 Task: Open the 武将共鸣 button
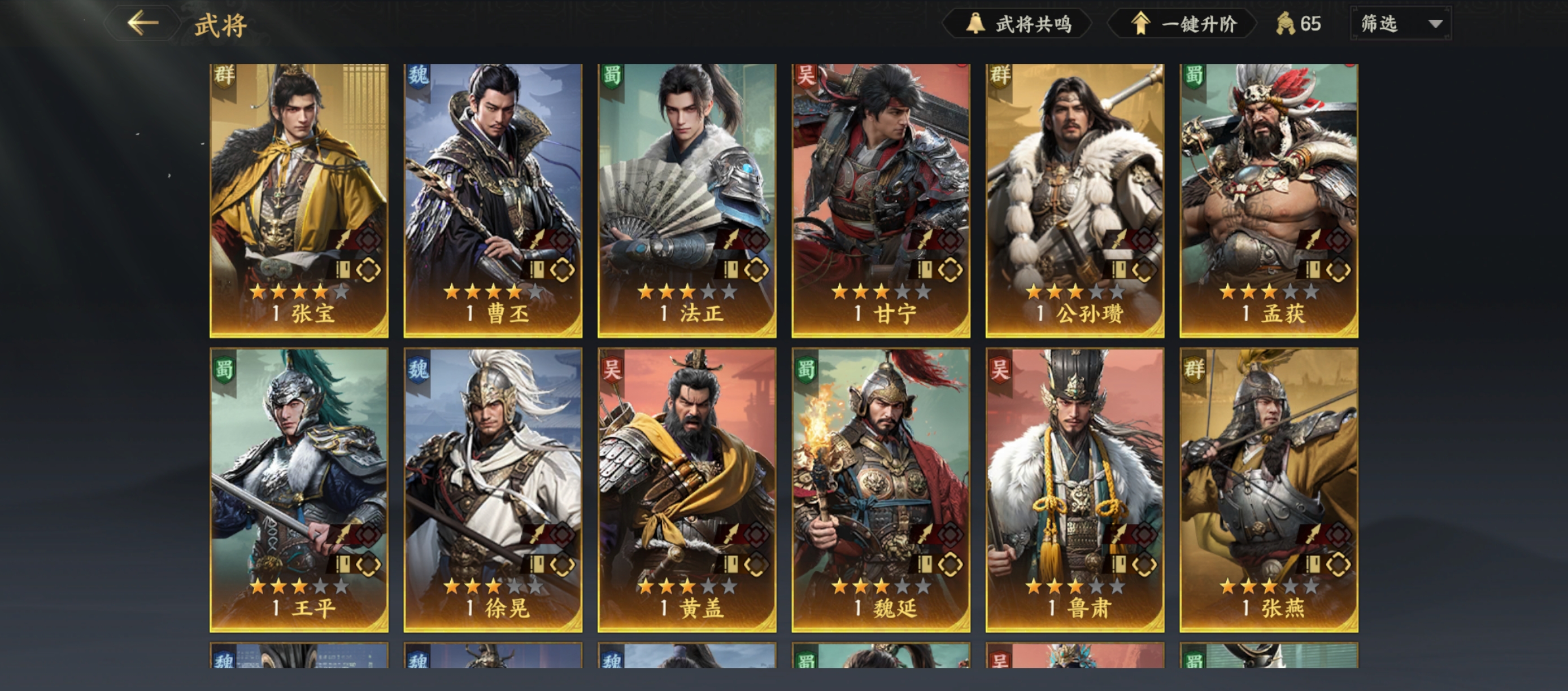tap(1017, 24)
